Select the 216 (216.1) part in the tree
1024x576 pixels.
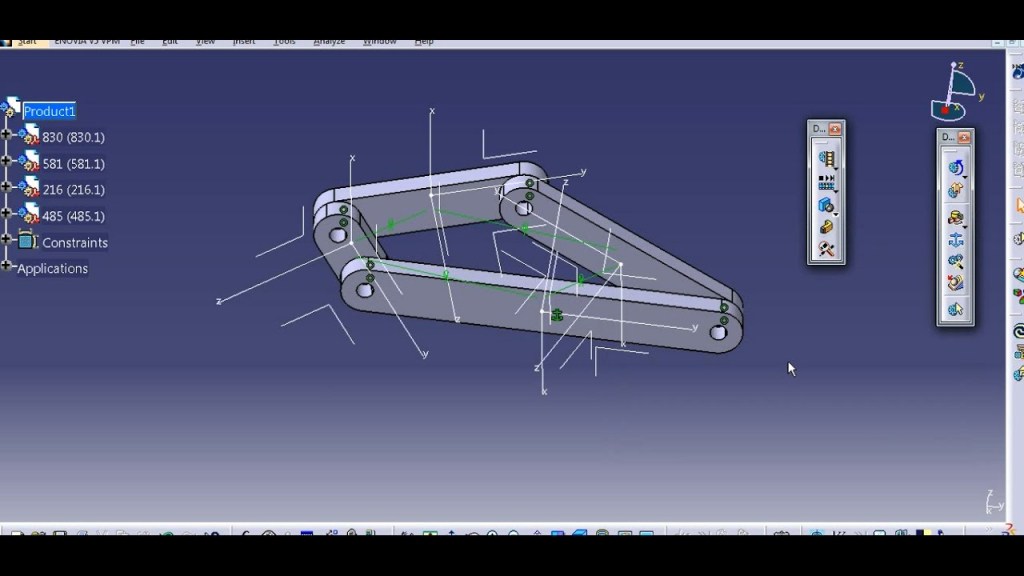pos(73,190)
